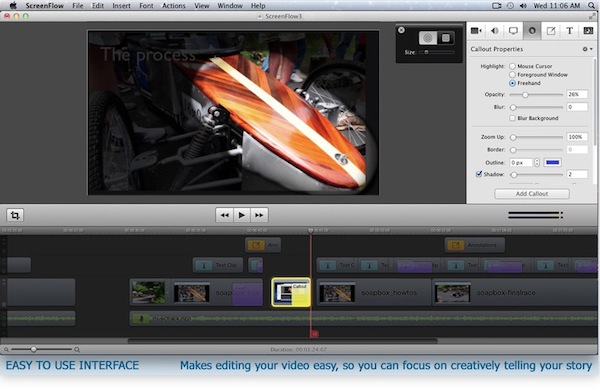Open the Edit menu
Viewport: 600px width, 390px height.
98,6
